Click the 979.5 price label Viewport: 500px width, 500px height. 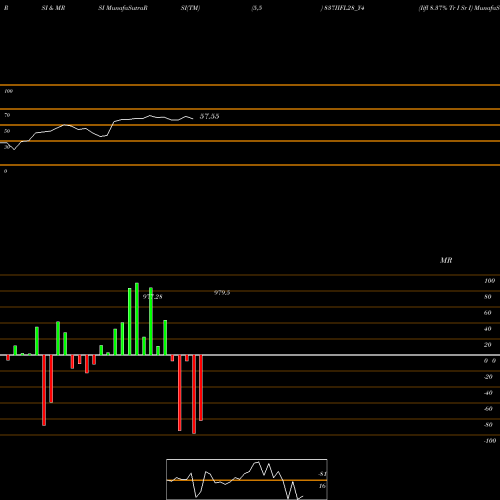222,293
